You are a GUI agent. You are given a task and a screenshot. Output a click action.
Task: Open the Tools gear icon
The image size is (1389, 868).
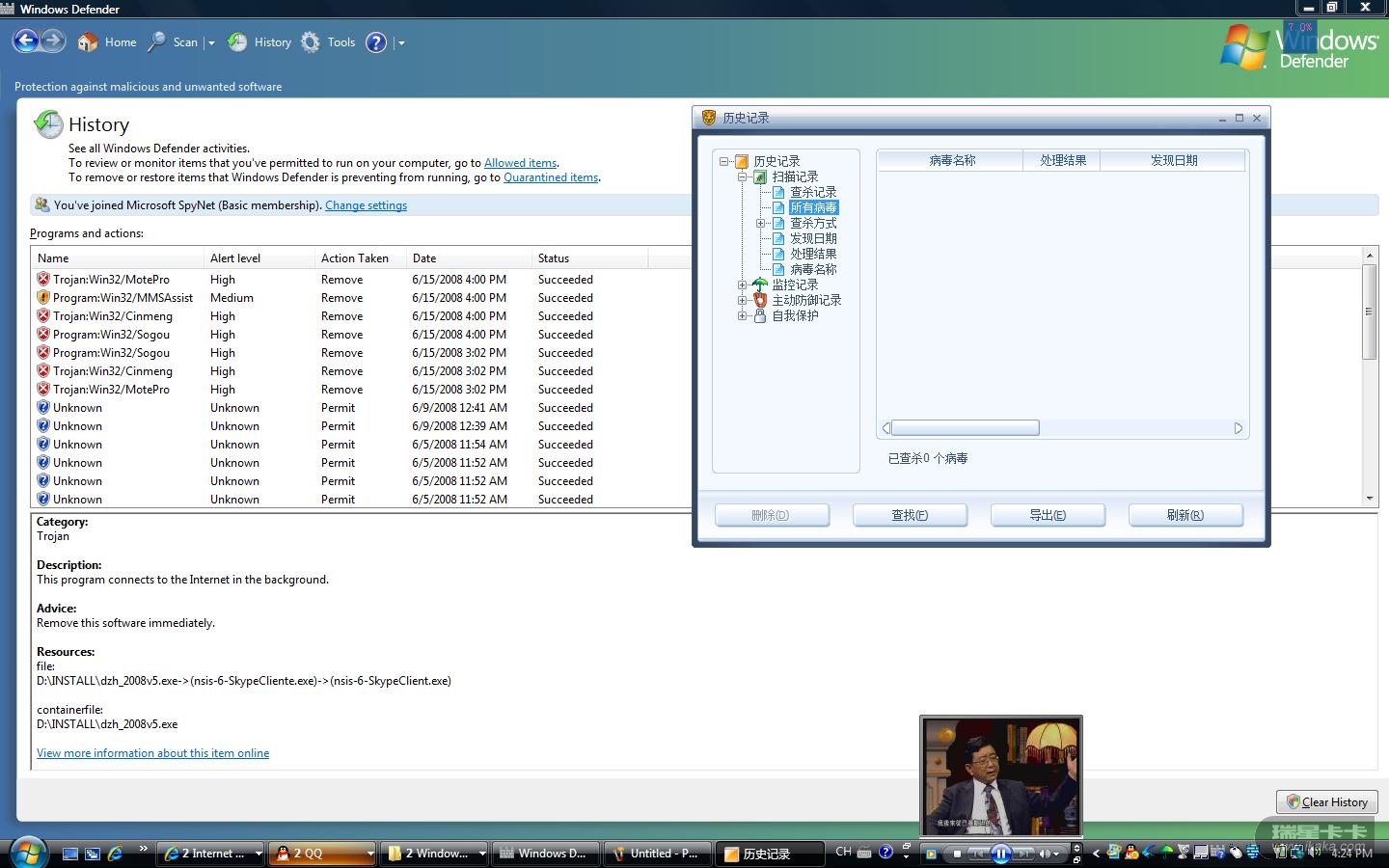pyautogui.click(x=311, y=42)
